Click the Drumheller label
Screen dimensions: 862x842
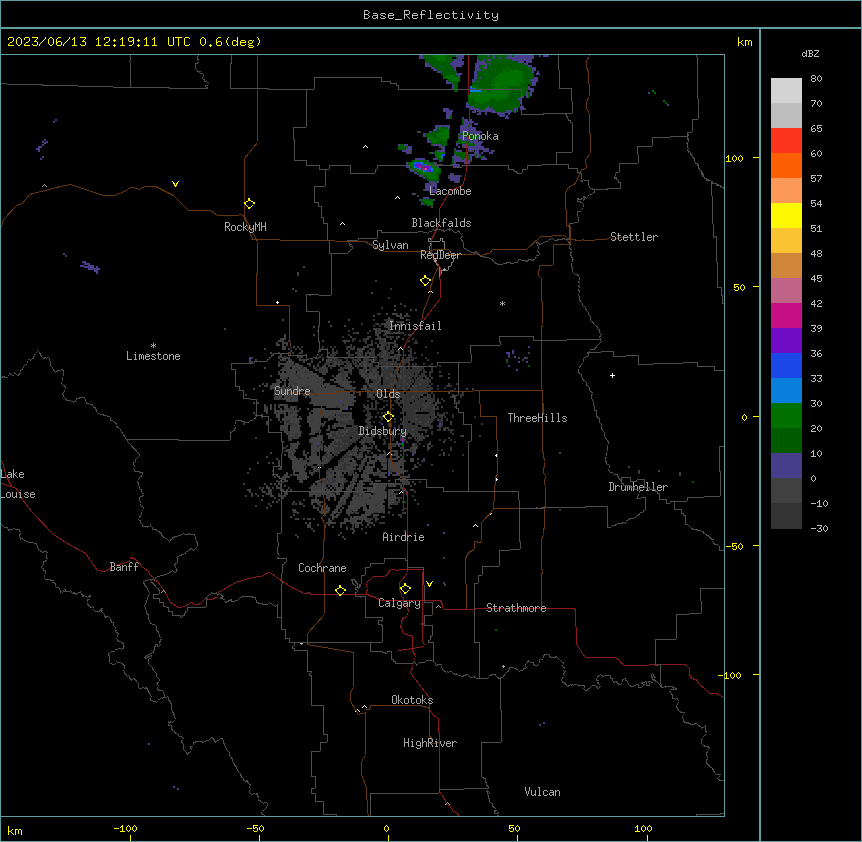coord(638,487)
